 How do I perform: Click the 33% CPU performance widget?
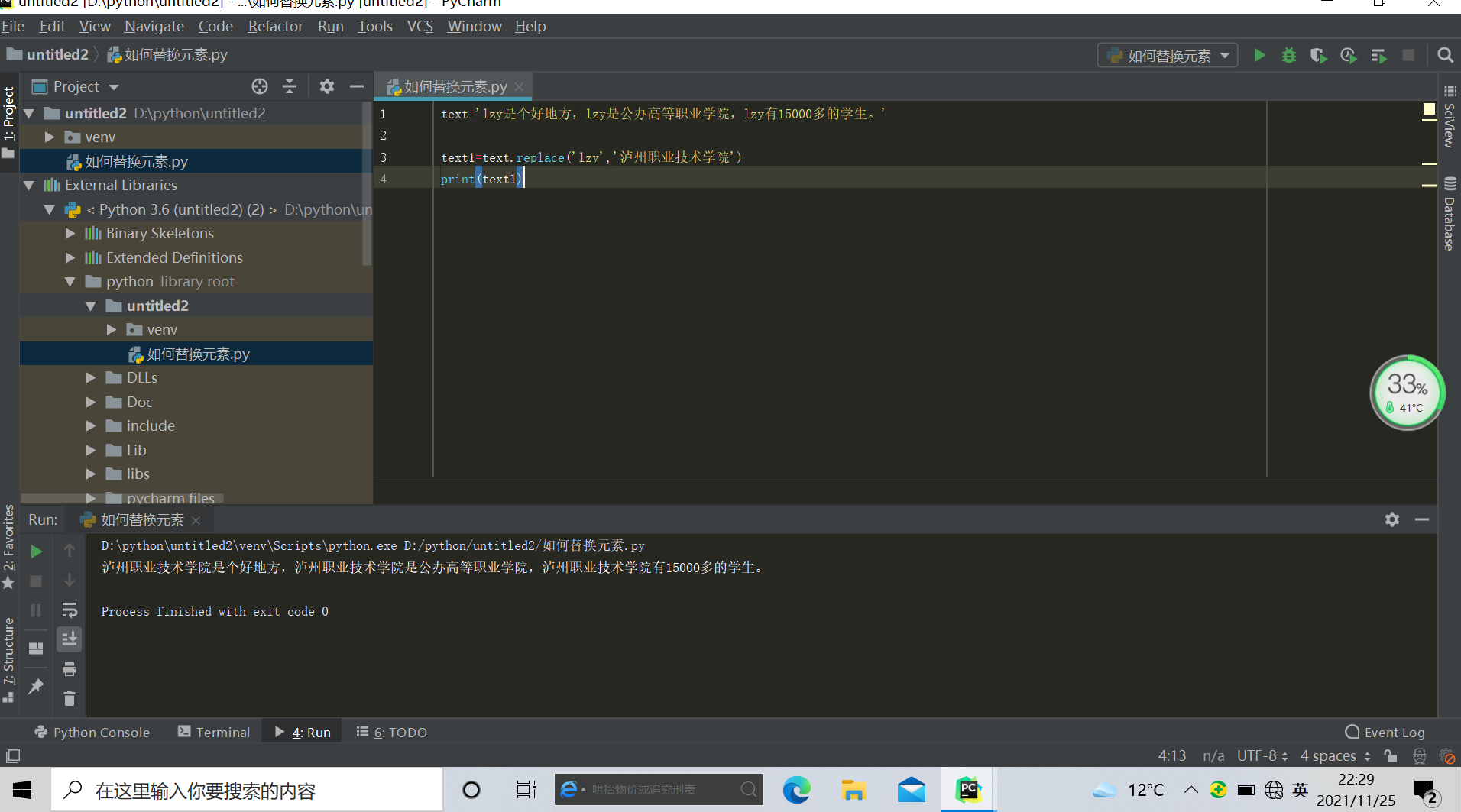point(1407,392)
